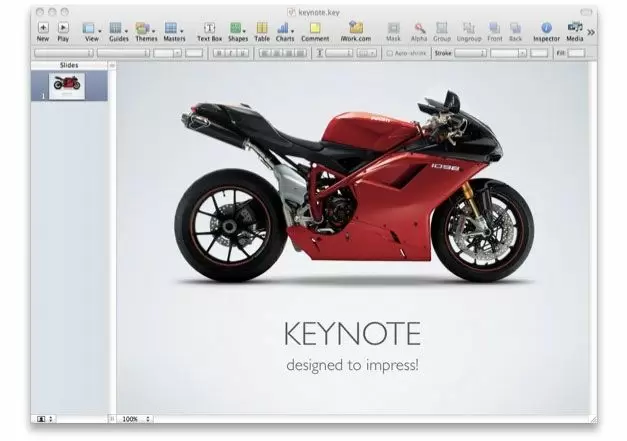The image size is (627, 441).
Task: Insert a Table from the toolbar
Action: coord(262,28)
